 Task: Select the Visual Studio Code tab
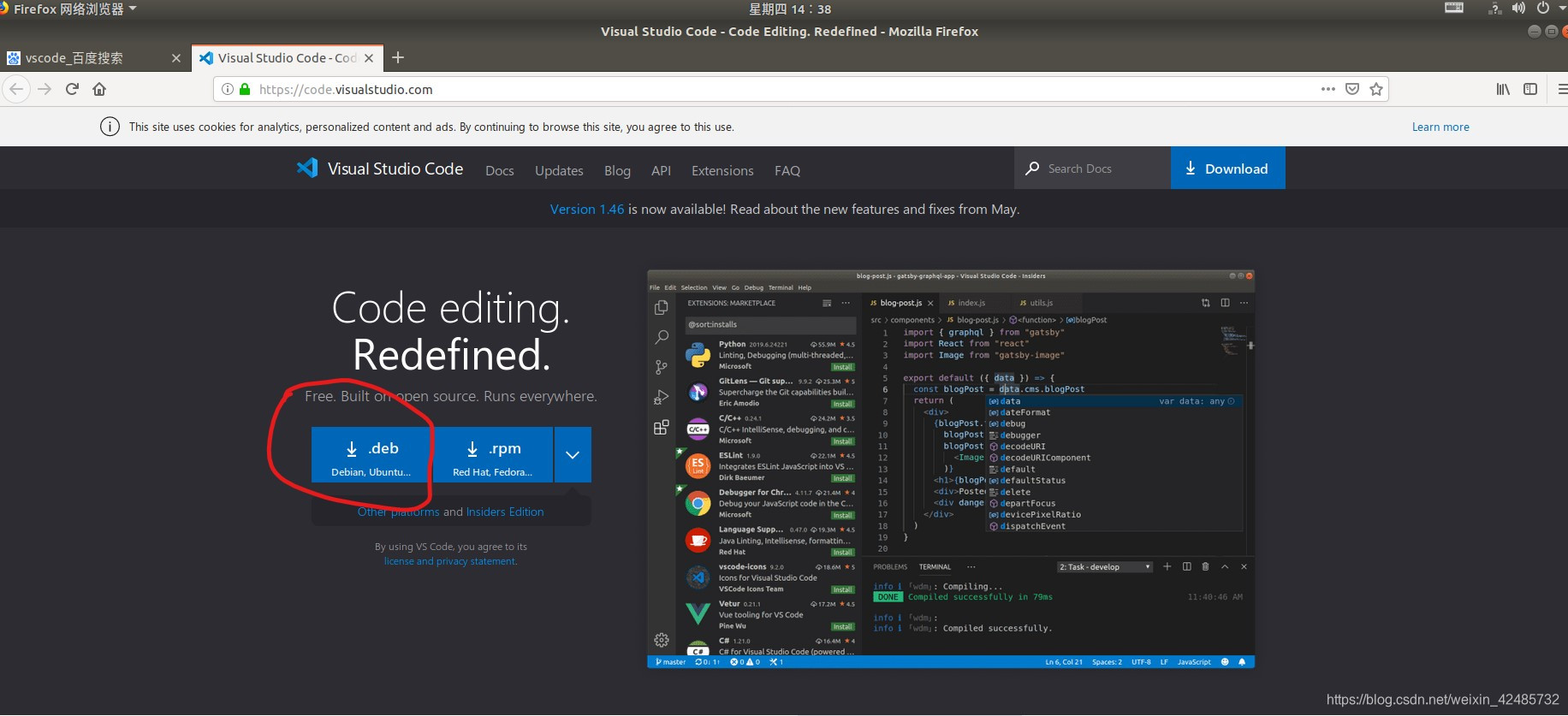(287, 58)
